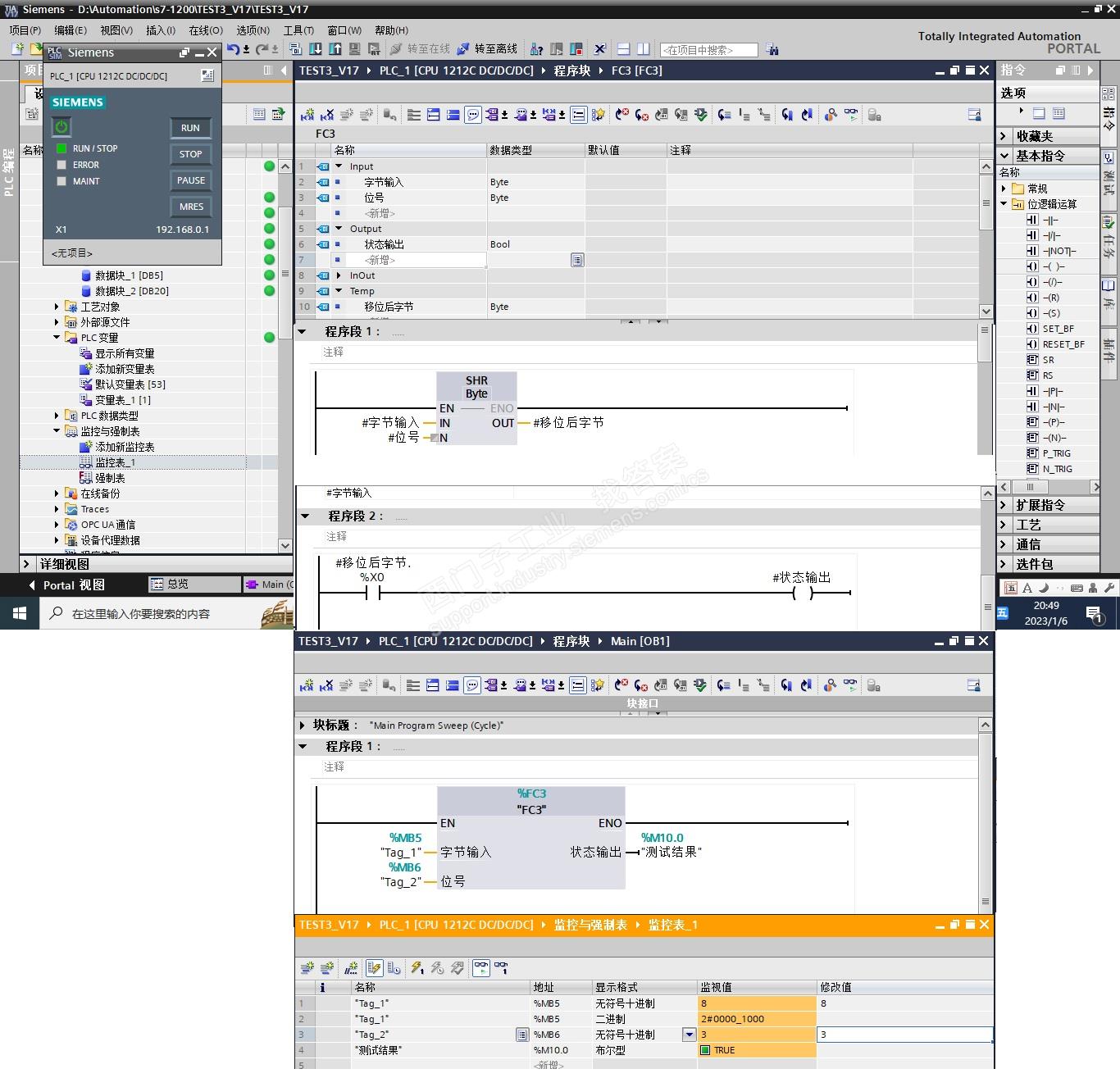Switch to the 总览 overview tab
This screenshot has width=1120, height=1078.
[x=194, y=584]
